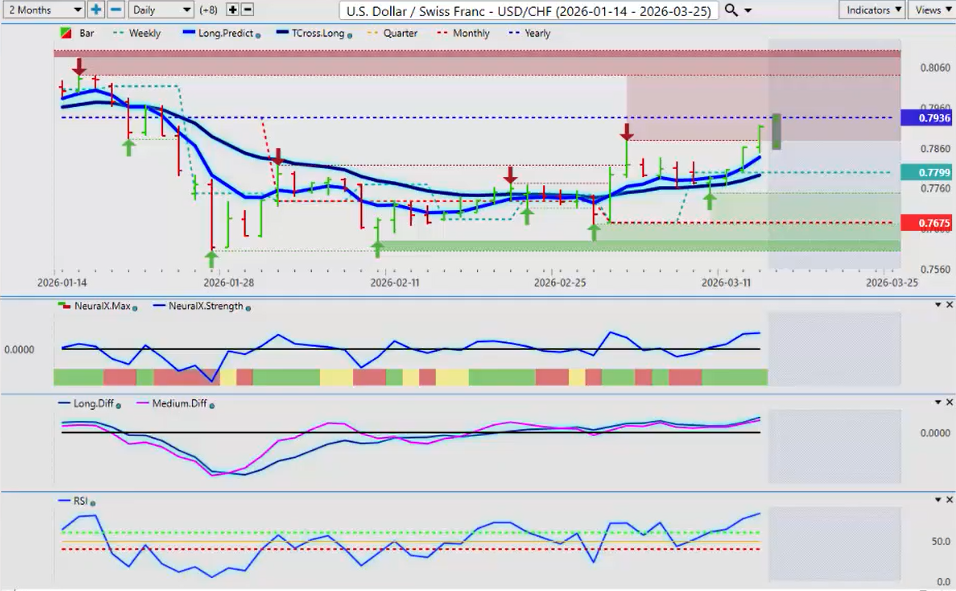The width and height of the screenshot is (956, 591).
Task: Click the blue minus zoom-out button
Action: (x=115, y=9)
